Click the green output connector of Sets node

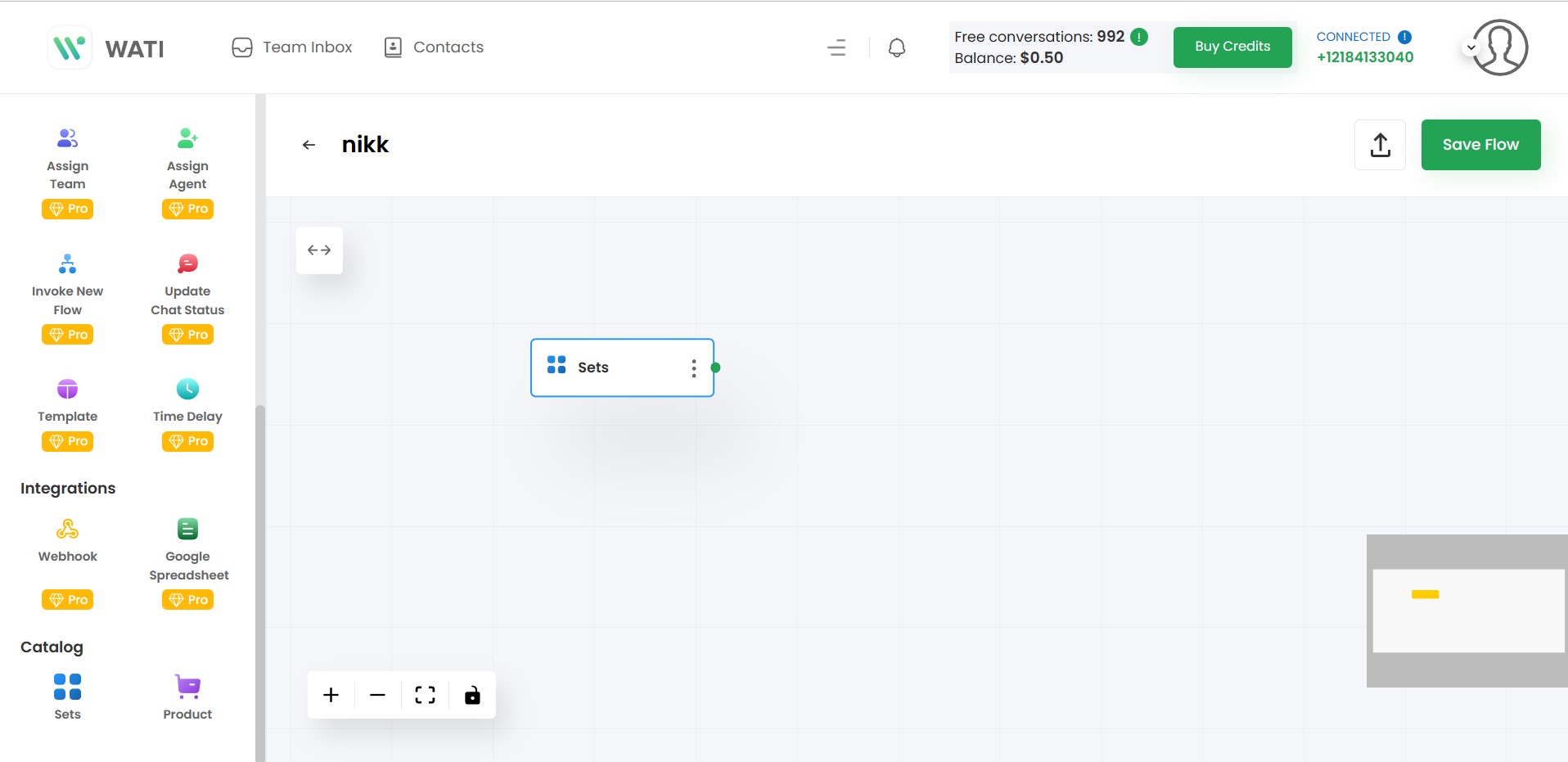(x=715, y=367)
